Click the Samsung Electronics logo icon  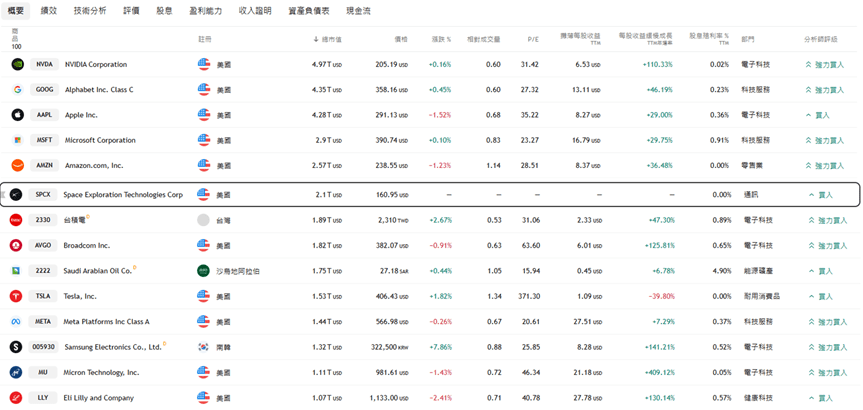(x=16, y=347)
